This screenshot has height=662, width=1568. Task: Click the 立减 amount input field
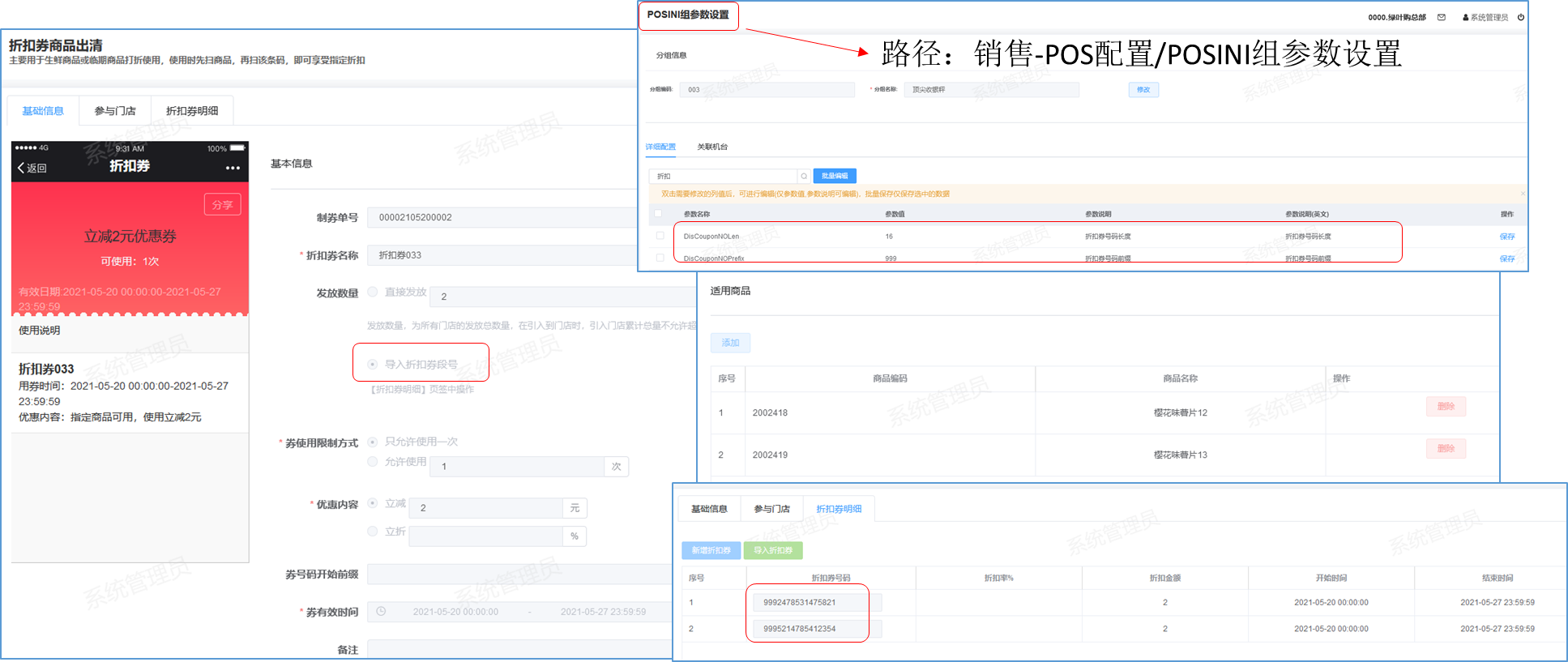(x=485, y=508)
